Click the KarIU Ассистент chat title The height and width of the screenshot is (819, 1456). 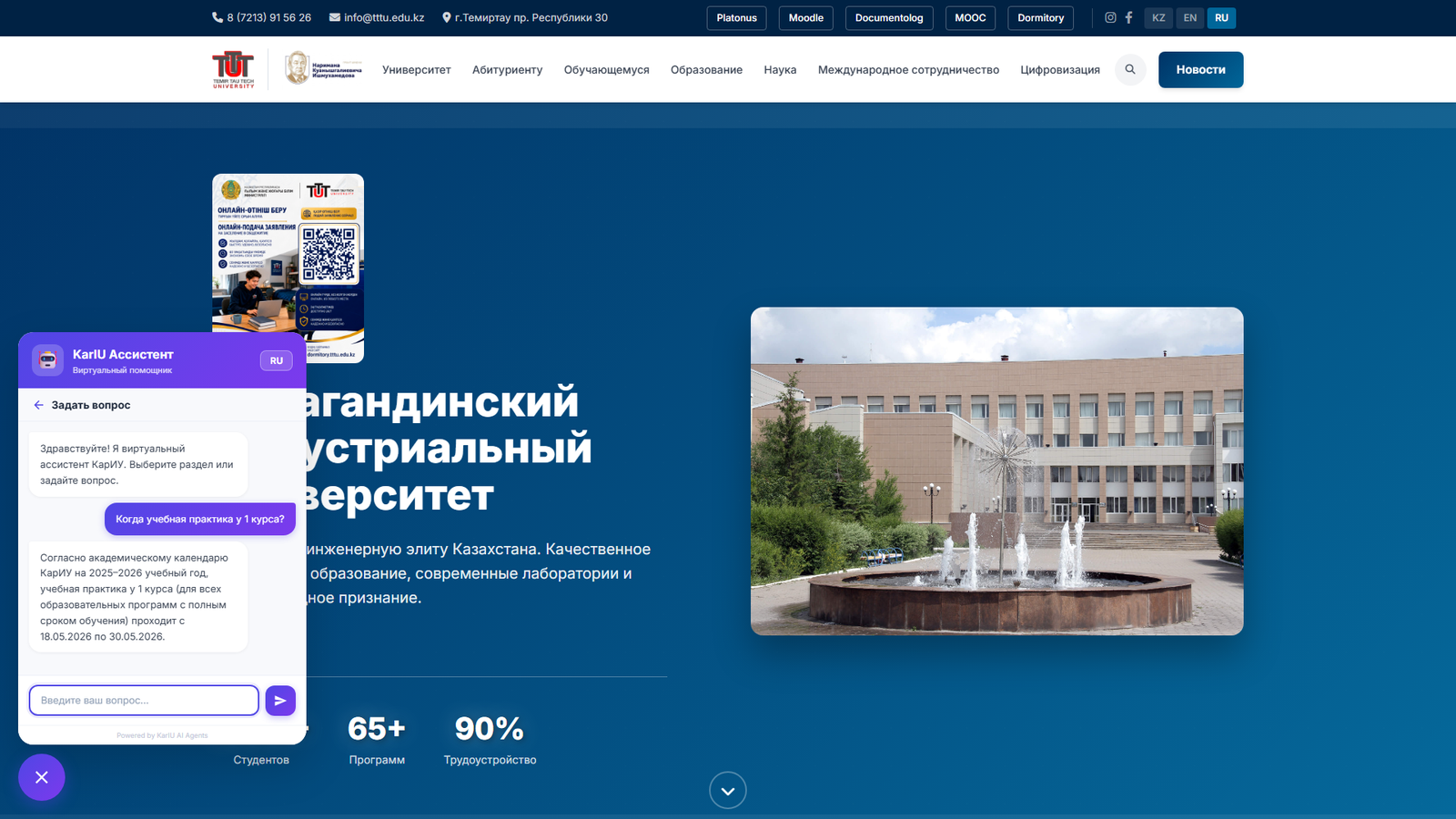coord(123,354)
